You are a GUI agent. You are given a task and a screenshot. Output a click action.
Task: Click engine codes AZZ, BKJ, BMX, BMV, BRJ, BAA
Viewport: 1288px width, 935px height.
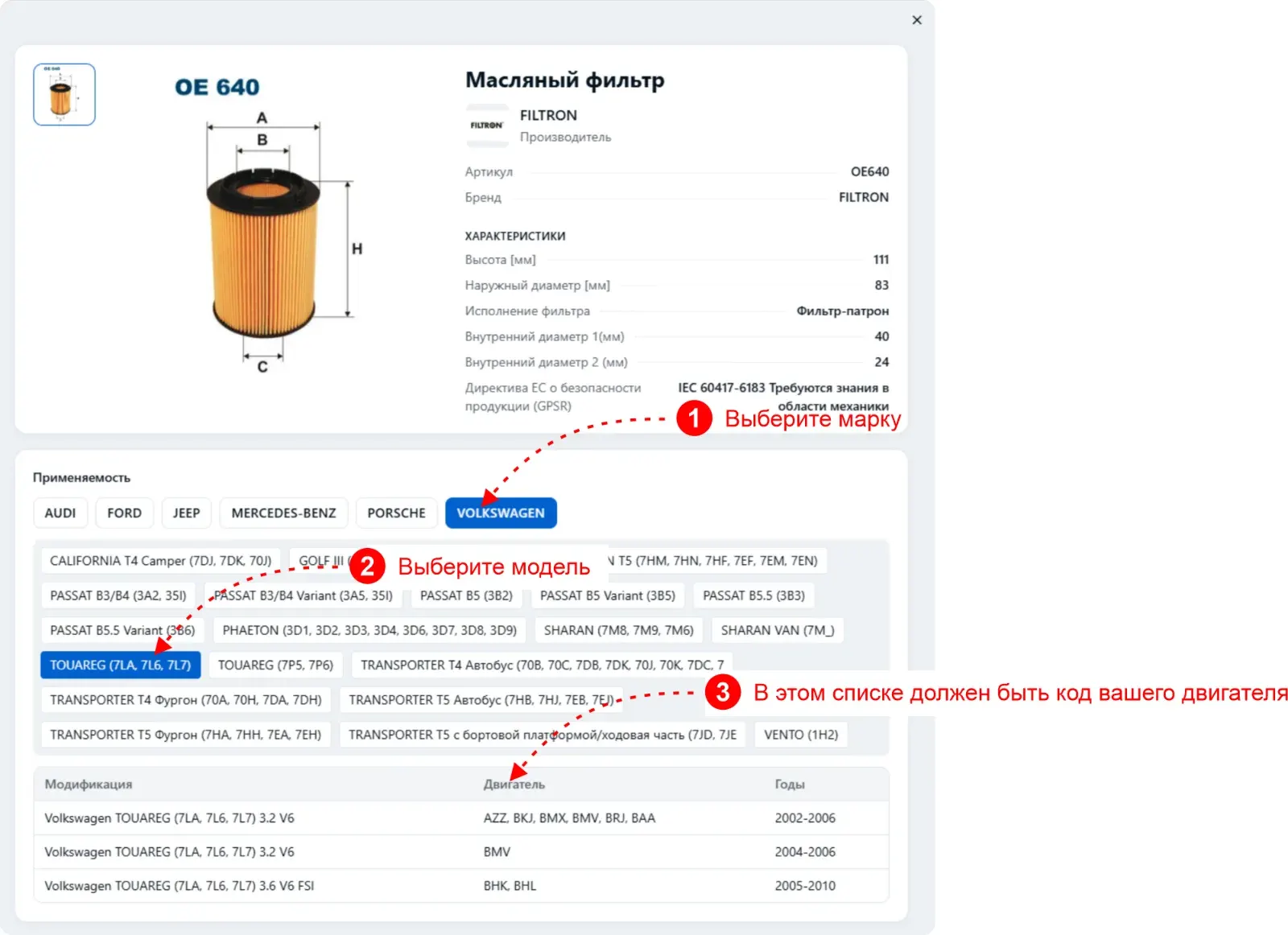click(569, 818)
